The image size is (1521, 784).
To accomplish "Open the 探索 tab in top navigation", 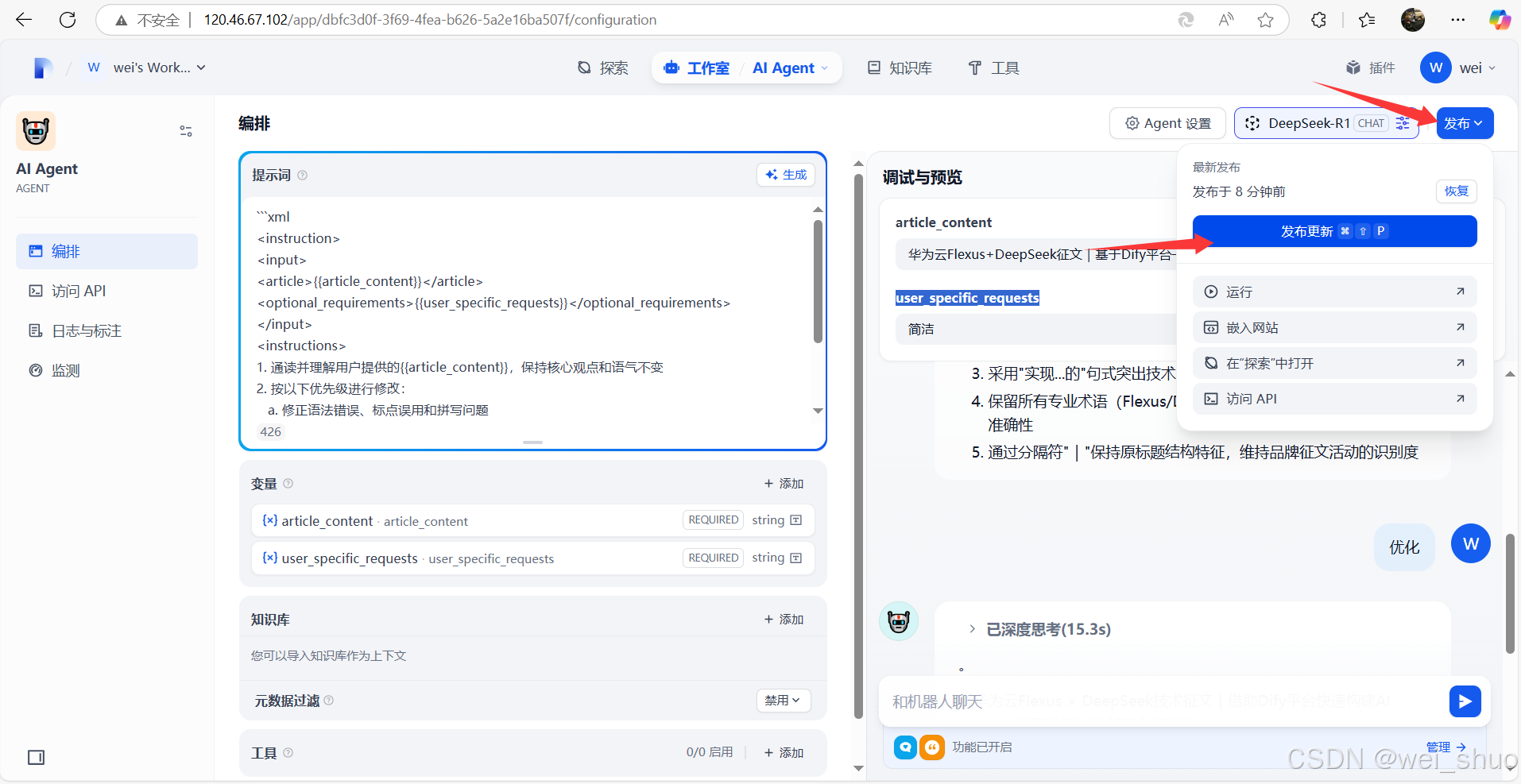I will coord(602,68).
